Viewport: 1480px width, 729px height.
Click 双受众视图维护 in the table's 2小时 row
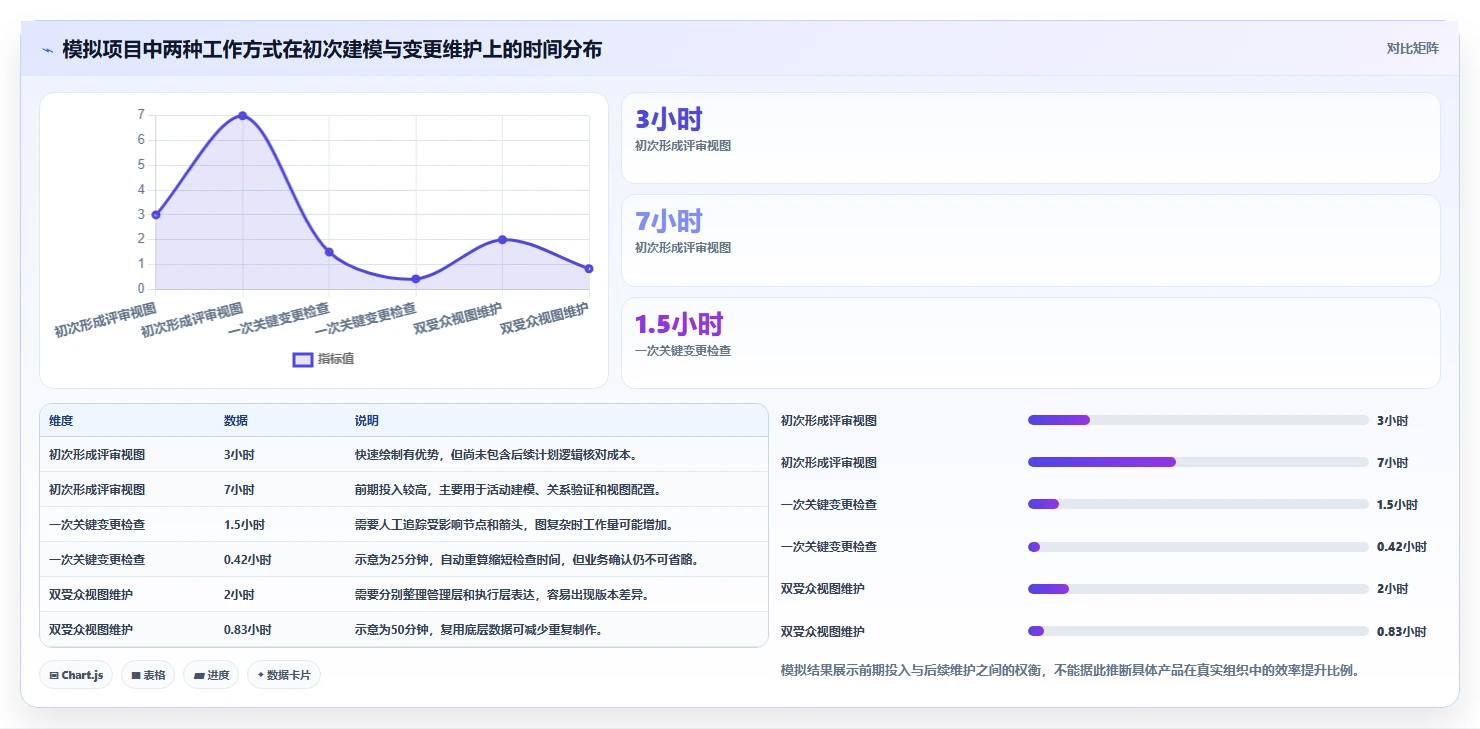pyautogui.click(x=91, y=595)
